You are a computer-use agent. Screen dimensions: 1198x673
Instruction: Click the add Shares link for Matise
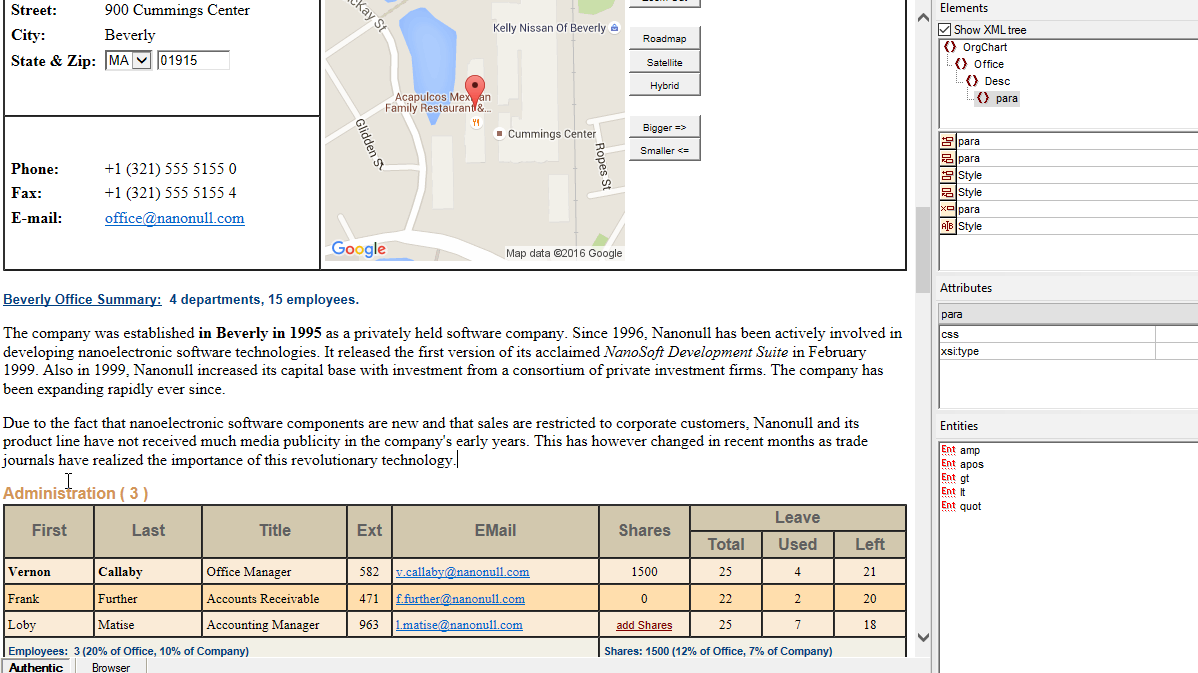click(x=644, y=625)
